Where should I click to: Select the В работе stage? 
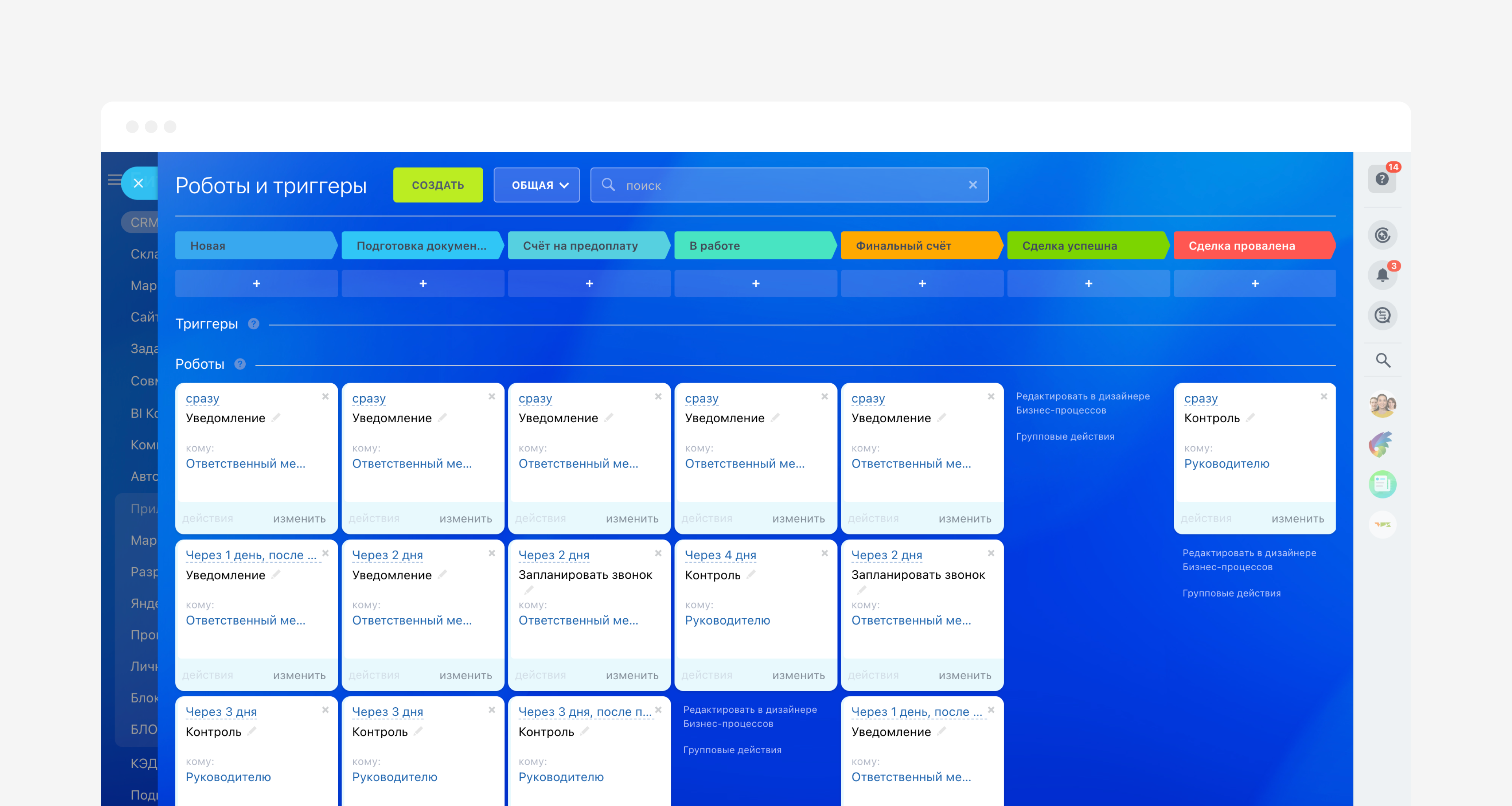[x=756, y=246]
